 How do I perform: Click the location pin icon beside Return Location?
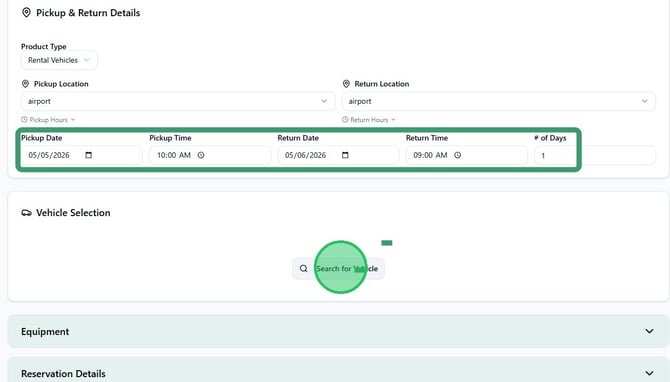point(346,84)
